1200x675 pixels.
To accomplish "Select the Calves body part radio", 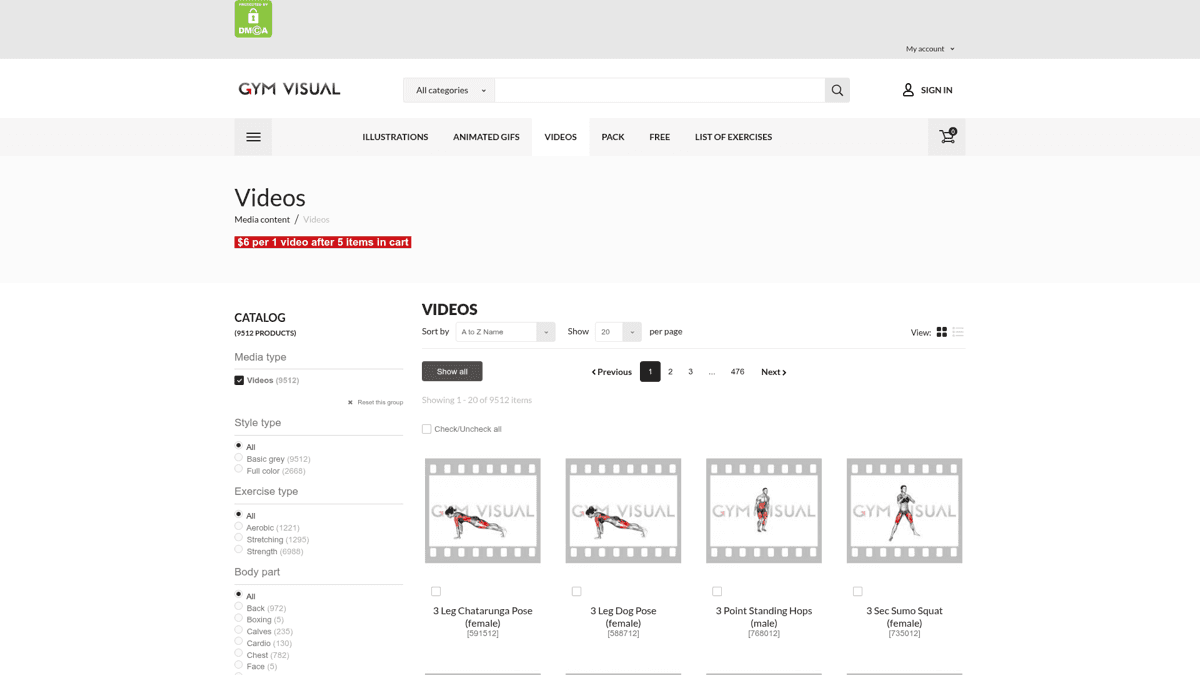I will point(238,630).
